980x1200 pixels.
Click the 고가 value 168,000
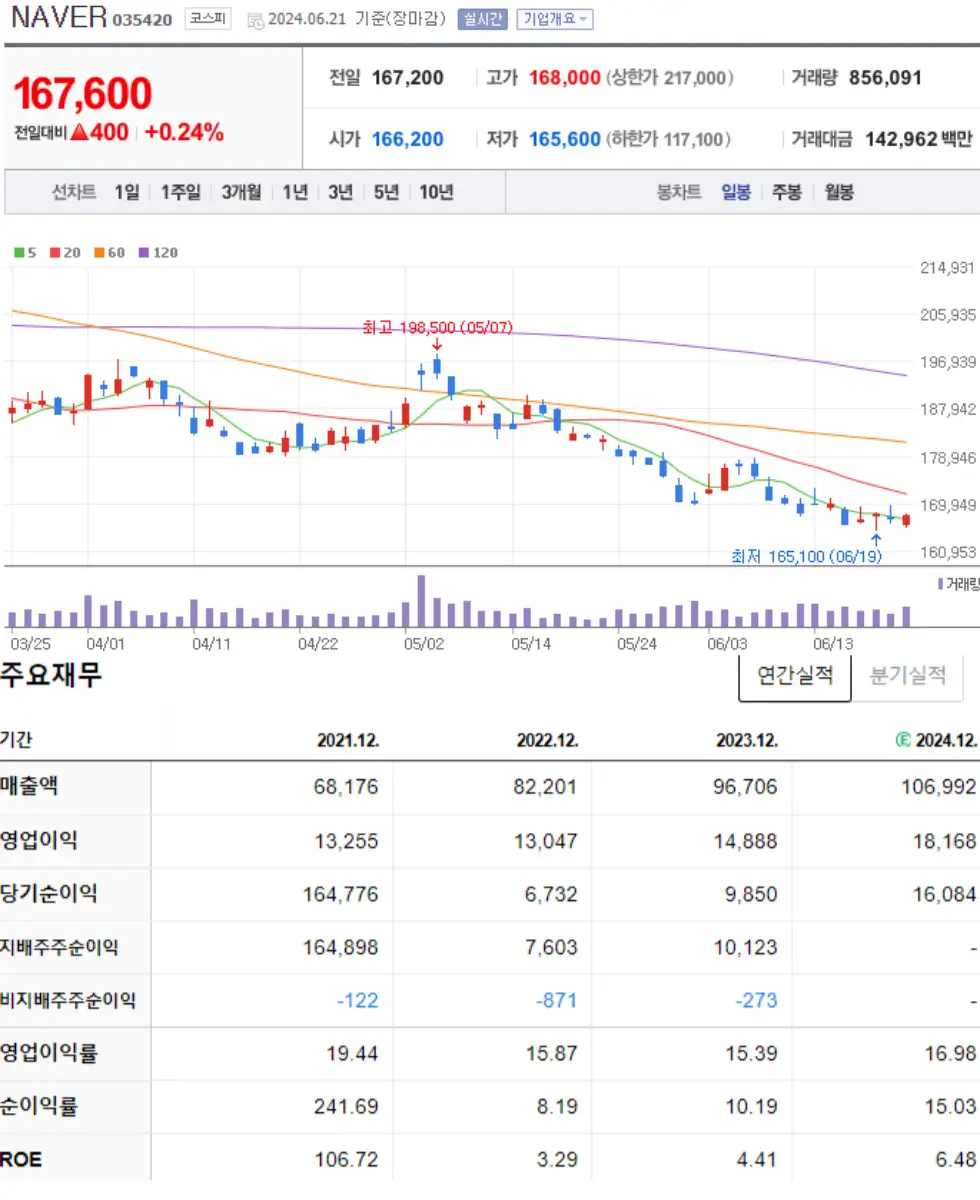[564, 77]
